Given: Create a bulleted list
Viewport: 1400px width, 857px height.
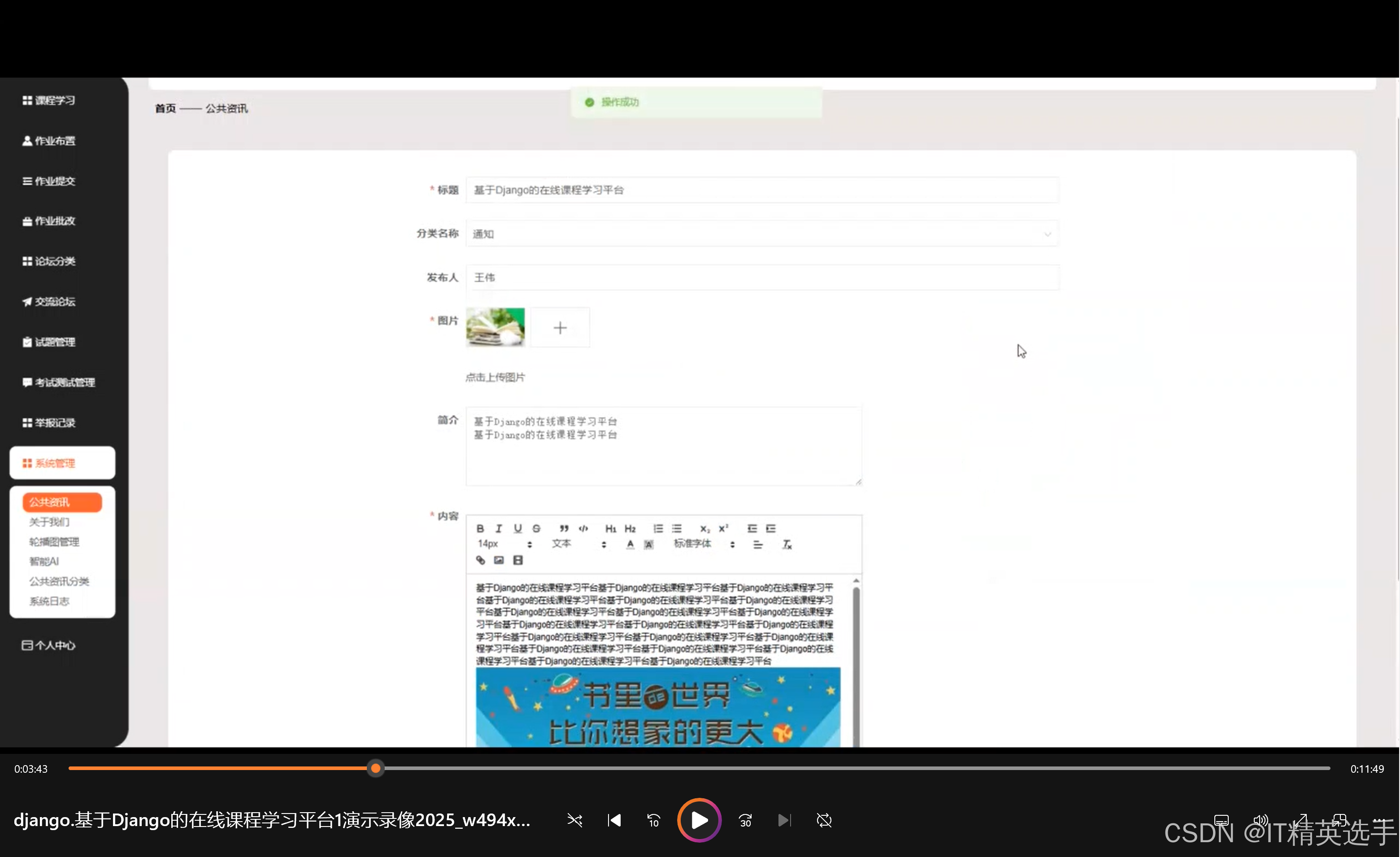Looking at the screenshot, I should pos(677,528).
